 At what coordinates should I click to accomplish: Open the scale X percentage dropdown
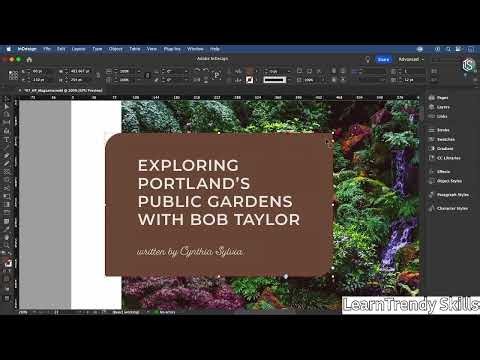(139, 71)
